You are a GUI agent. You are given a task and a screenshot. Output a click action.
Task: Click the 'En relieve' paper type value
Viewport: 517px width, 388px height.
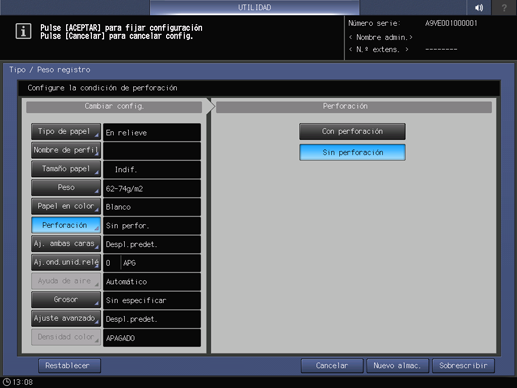[152, 132]
